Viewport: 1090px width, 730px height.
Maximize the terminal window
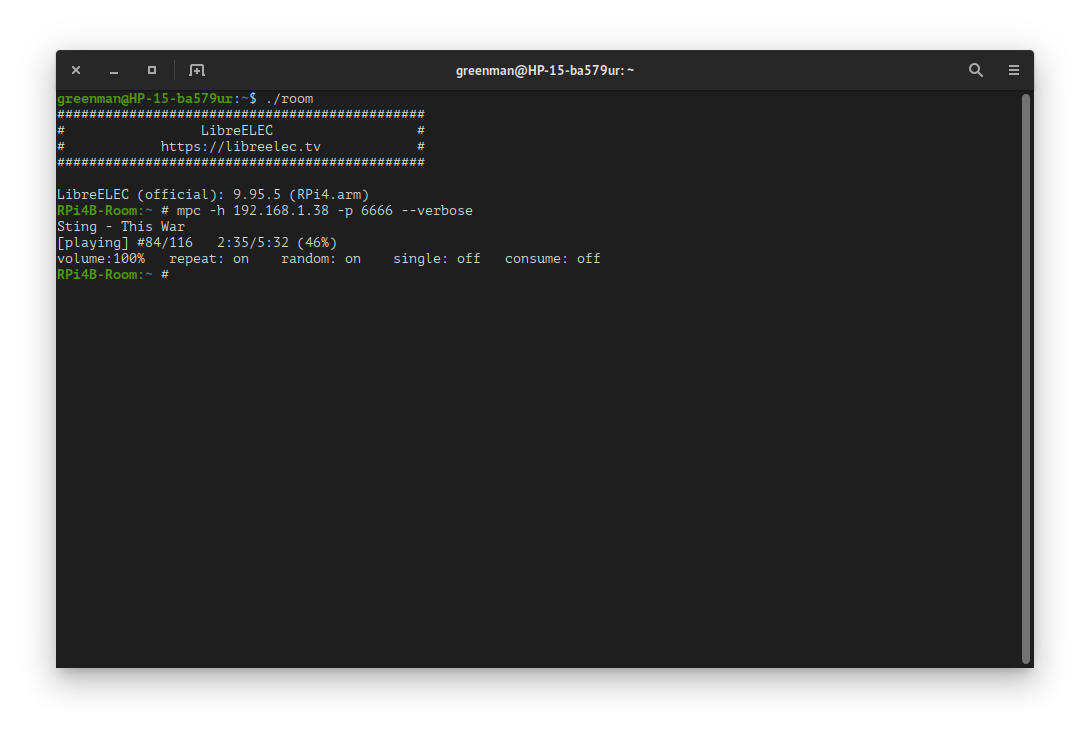152,70
